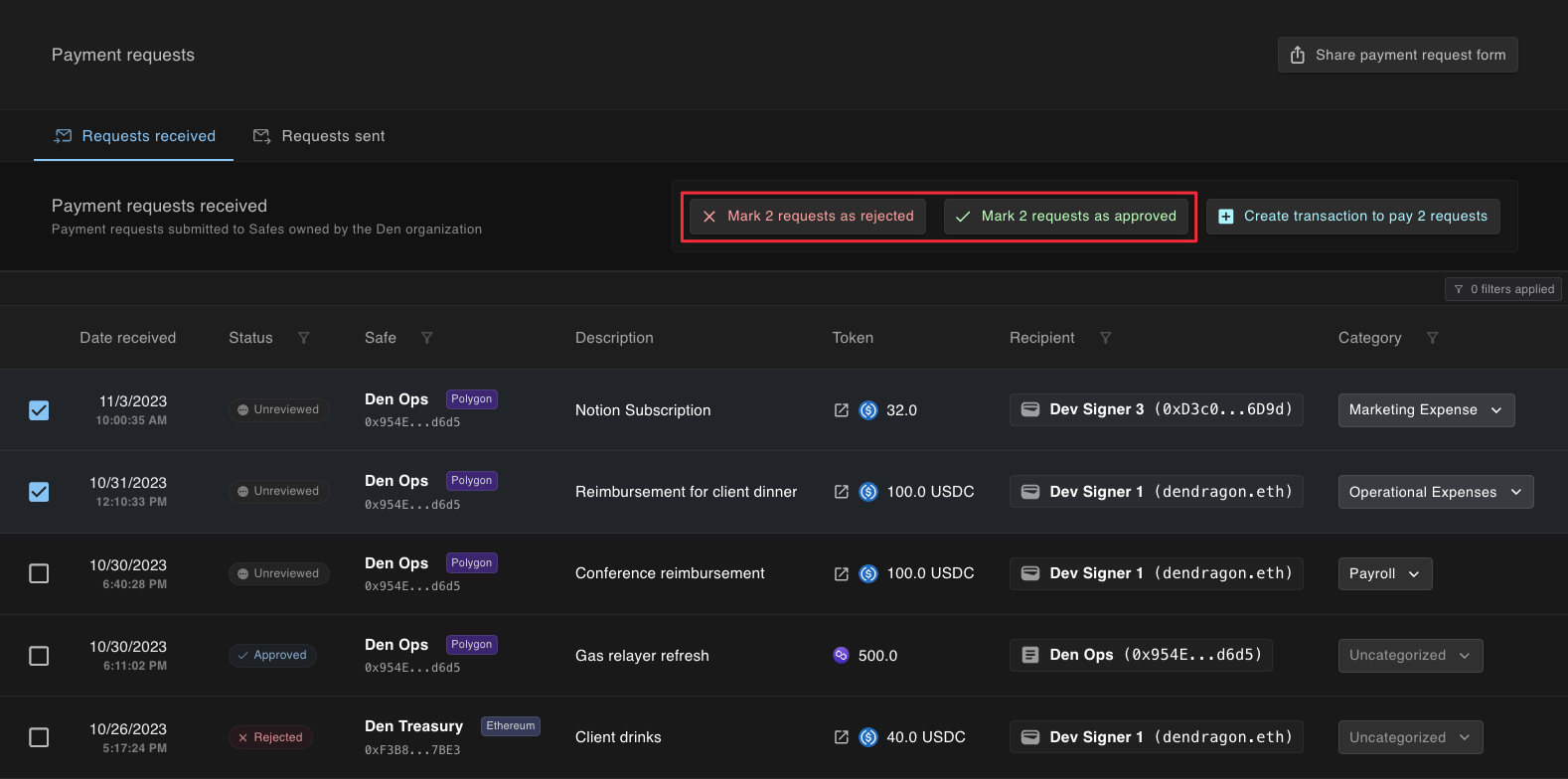
Task: Click the Requests sent envelope icon
Action: [x=261, y=136]
